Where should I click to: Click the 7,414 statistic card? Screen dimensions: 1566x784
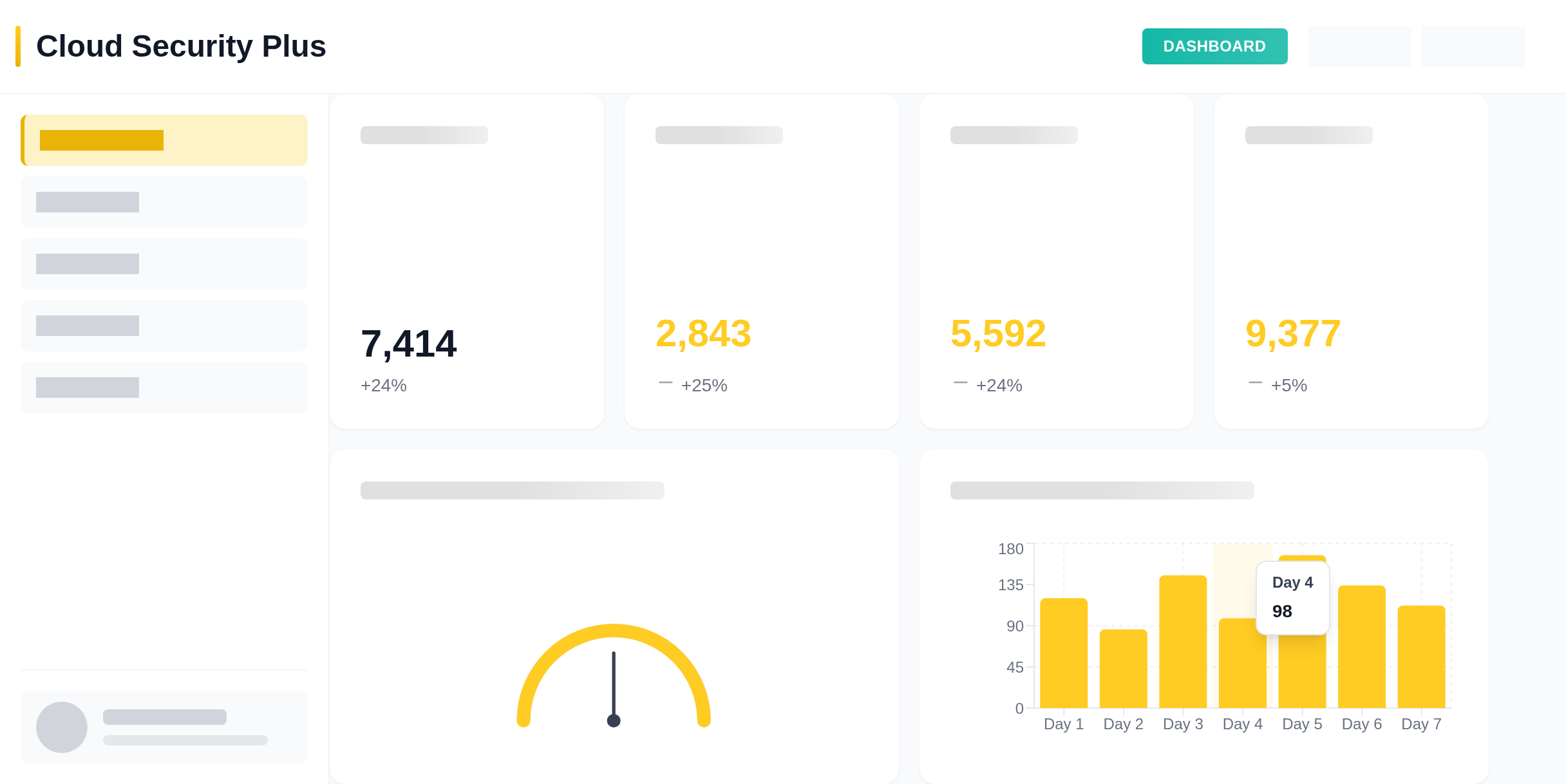[x=466, y=261]
